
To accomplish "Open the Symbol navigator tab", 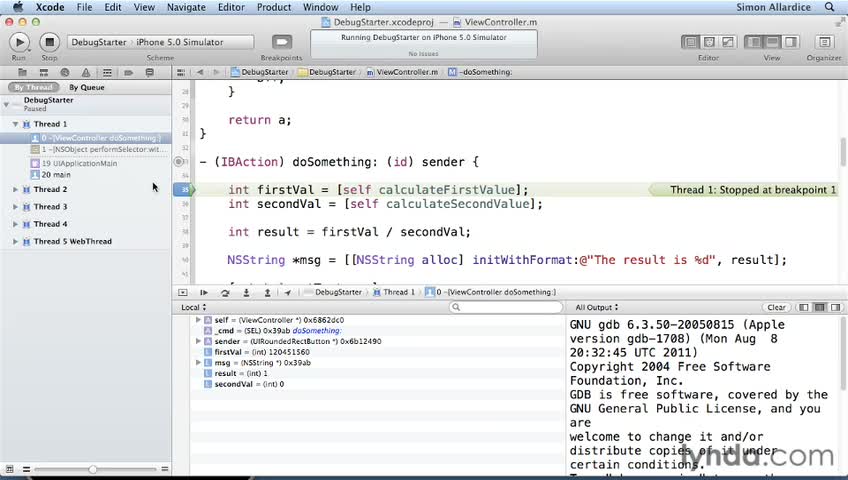I will point(44,72).
